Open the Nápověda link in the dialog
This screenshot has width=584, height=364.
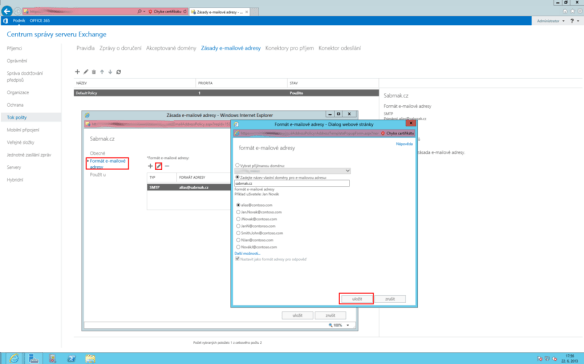[404, 144]
